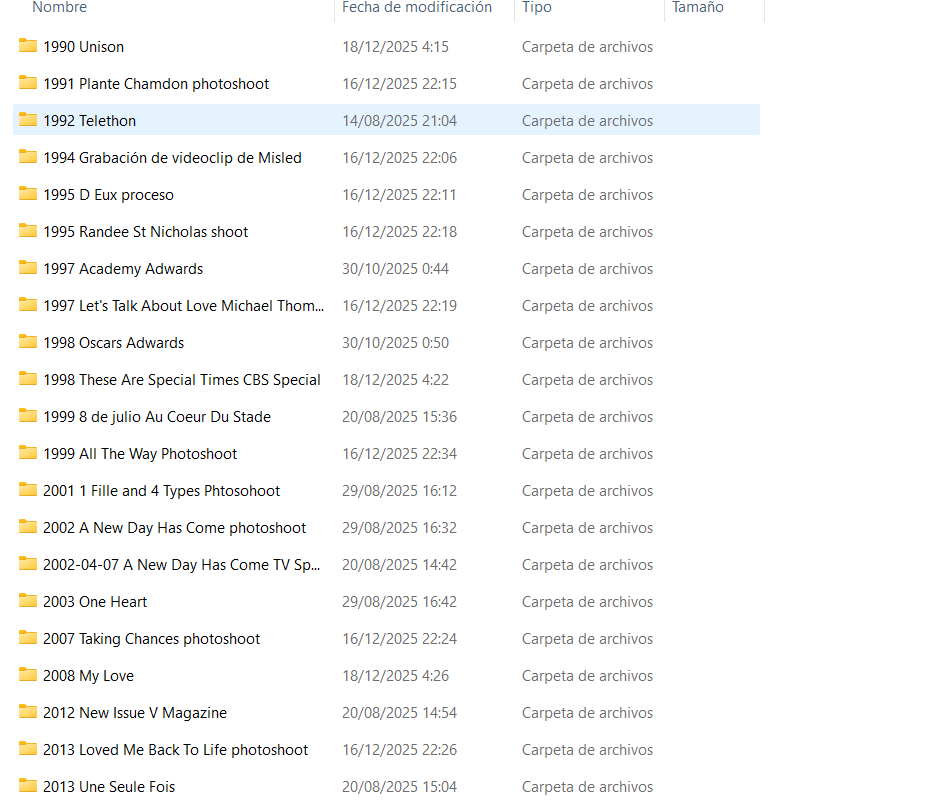Select 1994 Grabación de videoclip de Misled
The height and width of the screenshot is (806, 948).
coord(172,158)
